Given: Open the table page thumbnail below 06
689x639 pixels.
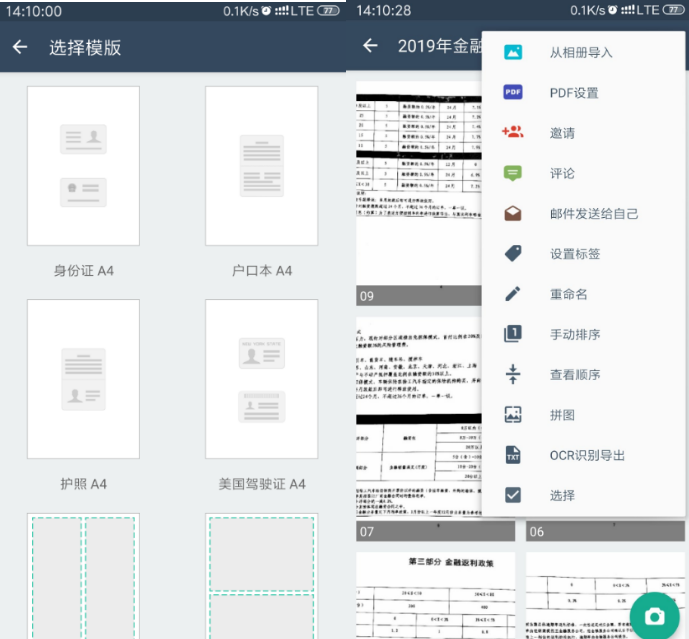Looking at the screenshot, I should pos(605,595).
